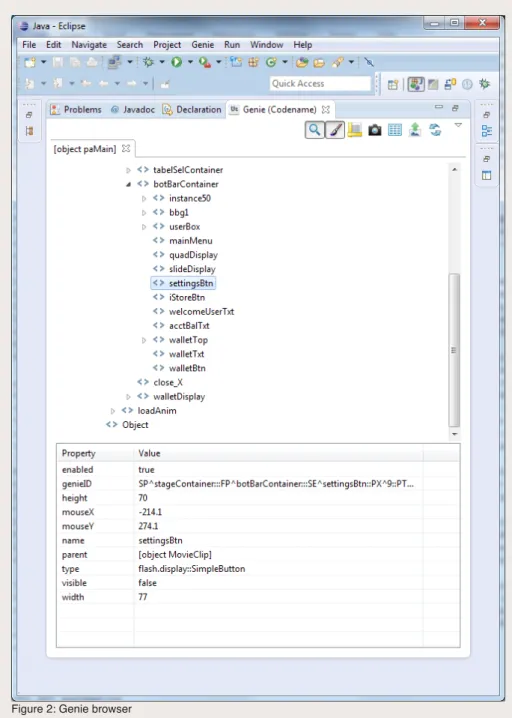Open the Run button dropdown arrow
The height and width of the screenshot is (718, 512).
coord(190,62)
